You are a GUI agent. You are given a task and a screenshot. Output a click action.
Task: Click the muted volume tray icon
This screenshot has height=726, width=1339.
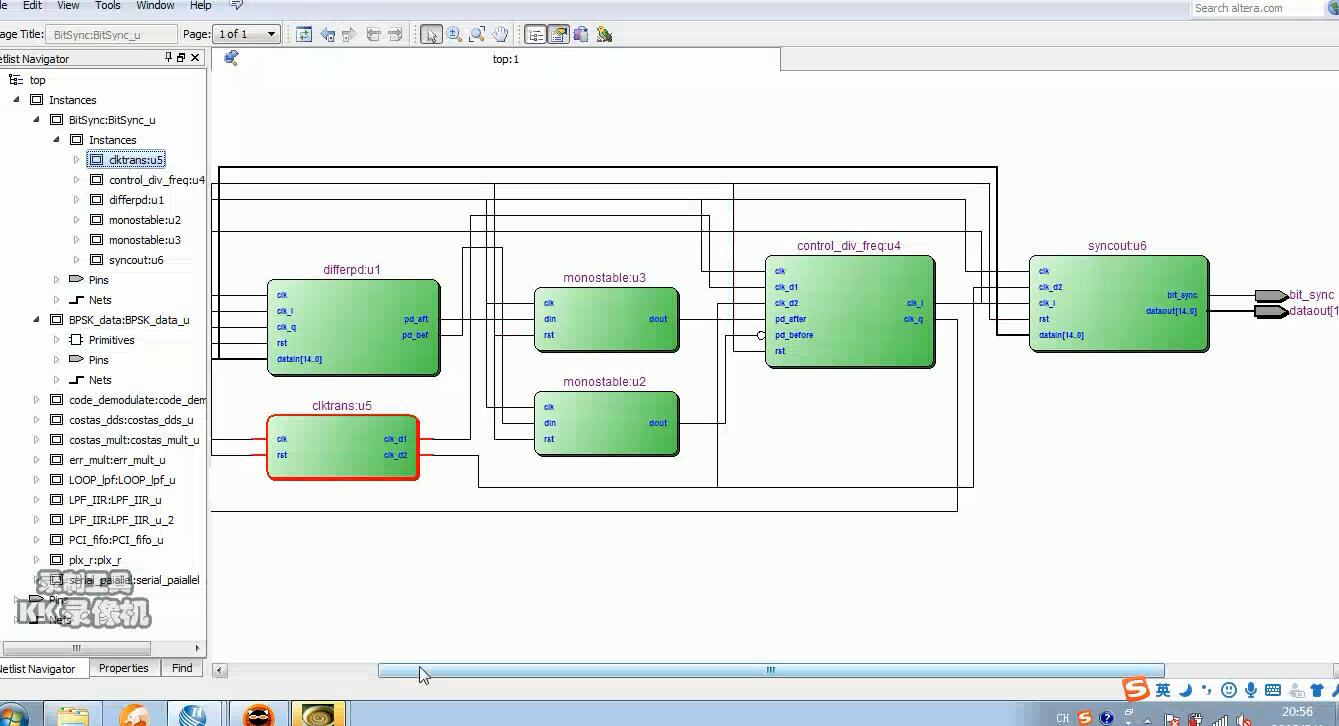coord(1244,719)
